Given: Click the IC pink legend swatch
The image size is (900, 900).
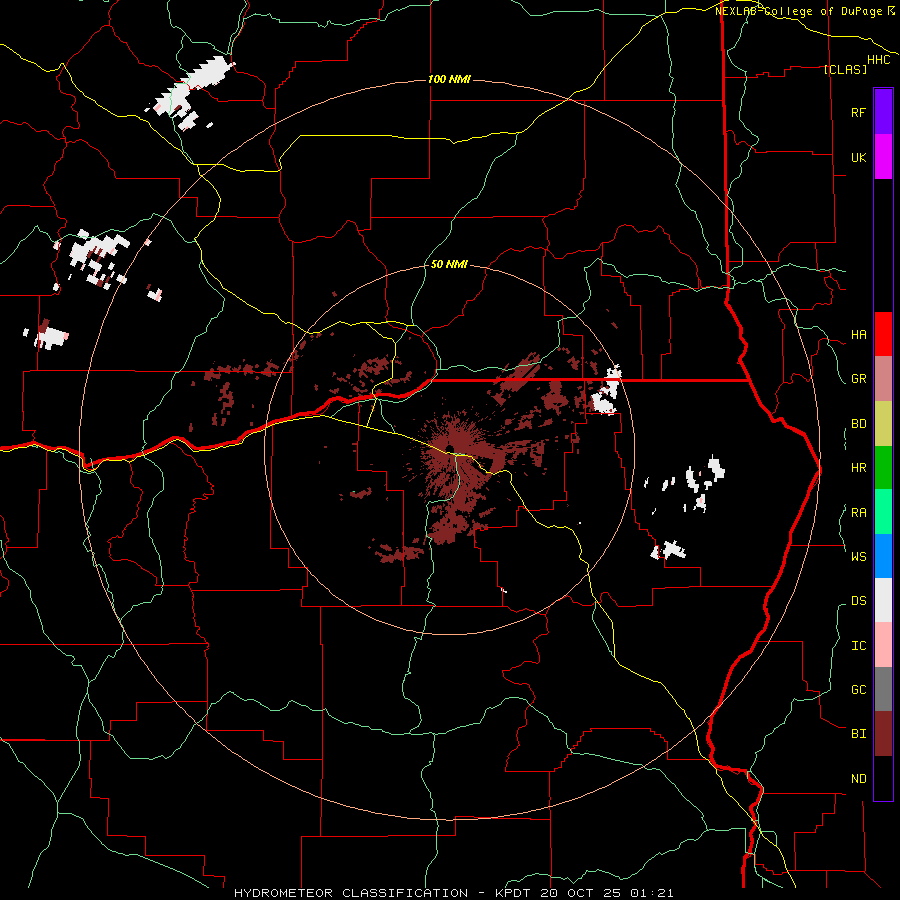Looking at the screenshot, I should (x=883, y=645).
